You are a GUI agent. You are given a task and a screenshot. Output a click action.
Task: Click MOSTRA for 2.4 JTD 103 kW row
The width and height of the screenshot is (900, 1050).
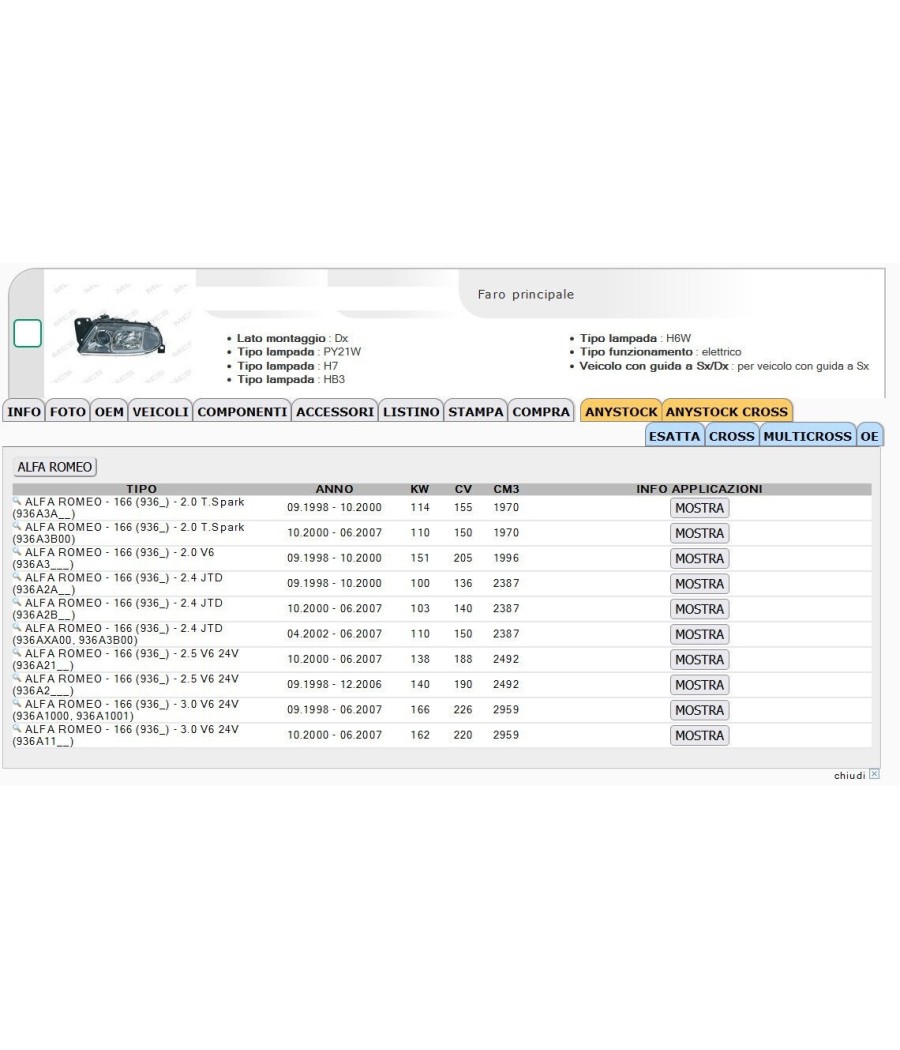[699, 609]
